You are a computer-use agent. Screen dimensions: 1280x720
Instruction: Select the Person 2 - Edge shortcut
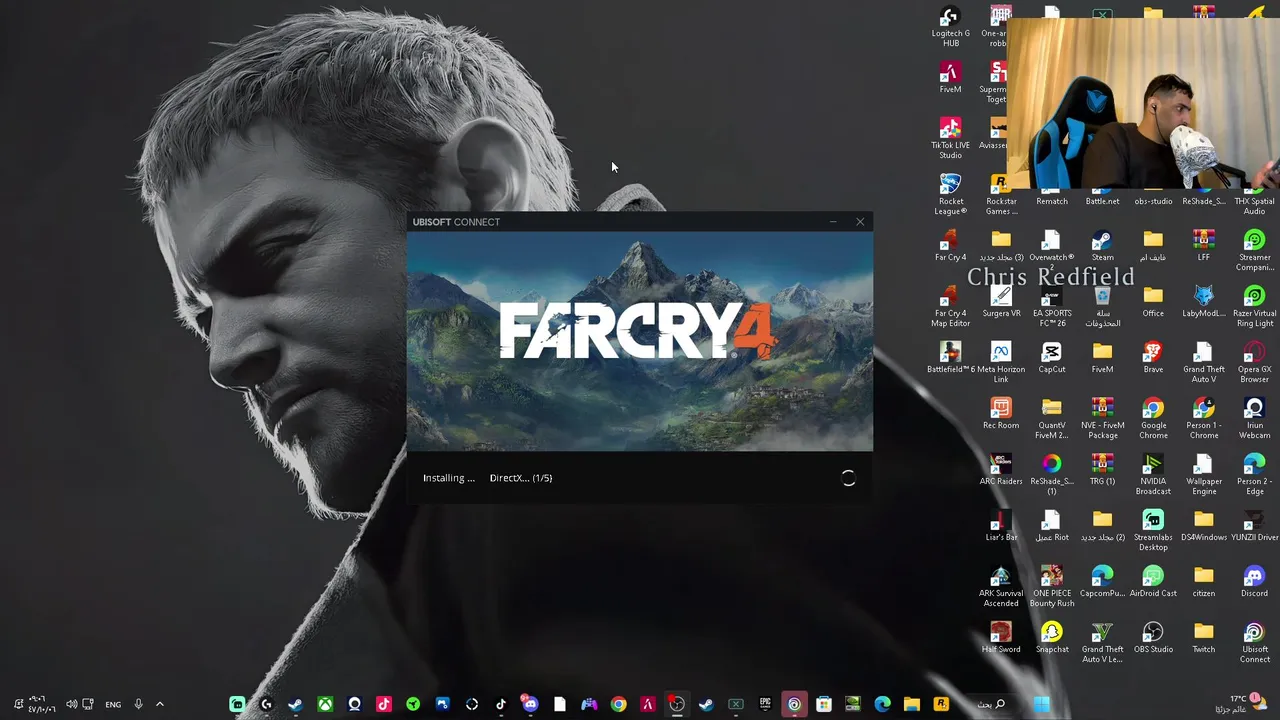1254,475
